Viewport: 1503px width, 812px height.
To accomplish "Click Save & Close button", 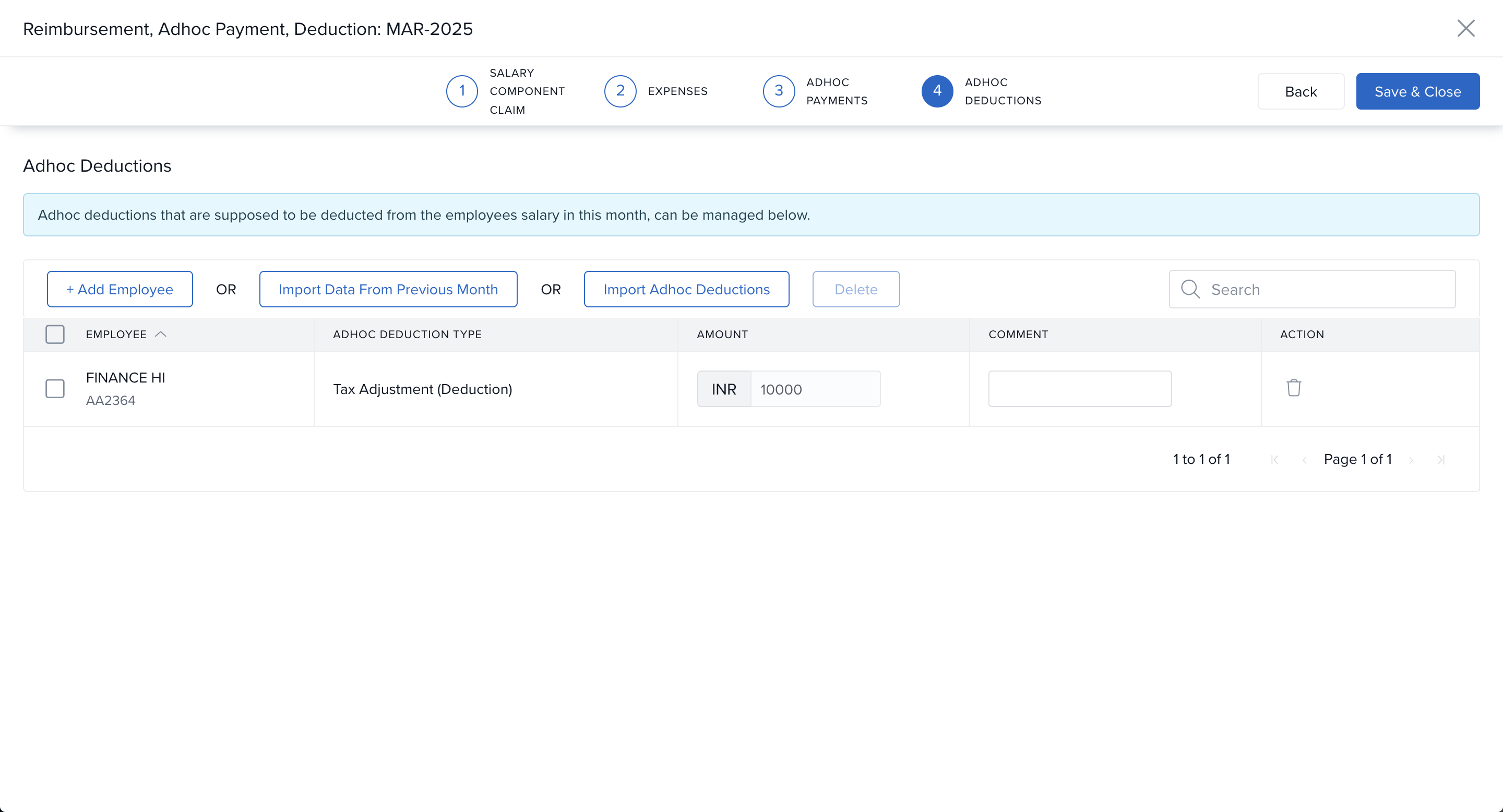I will (x=1417, y=91).
